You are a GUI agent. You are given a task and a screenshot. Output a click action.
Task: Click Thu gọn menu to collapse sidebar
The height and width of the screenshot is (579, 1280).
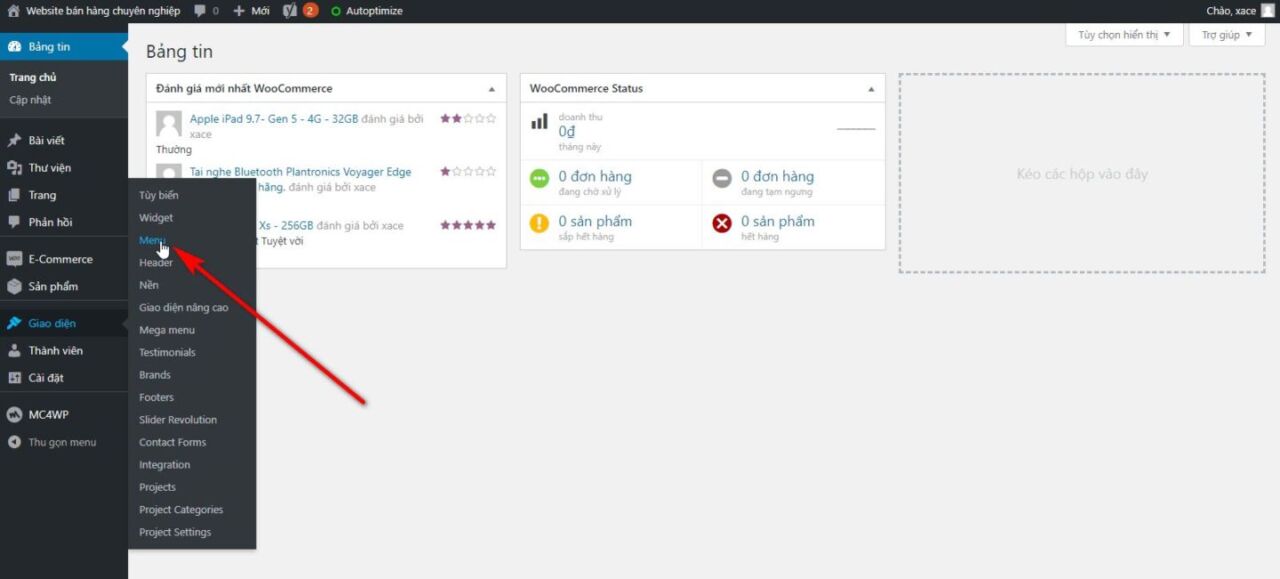[62, 442]
